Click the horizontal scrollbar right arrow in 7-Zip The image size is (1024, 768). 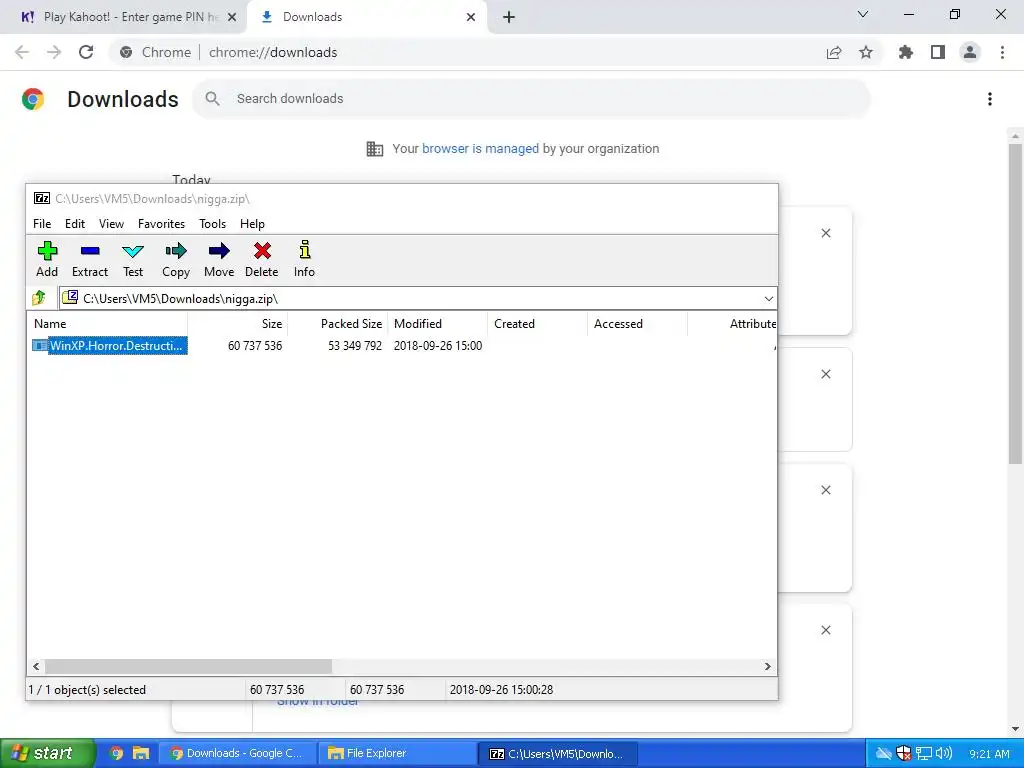768,667
